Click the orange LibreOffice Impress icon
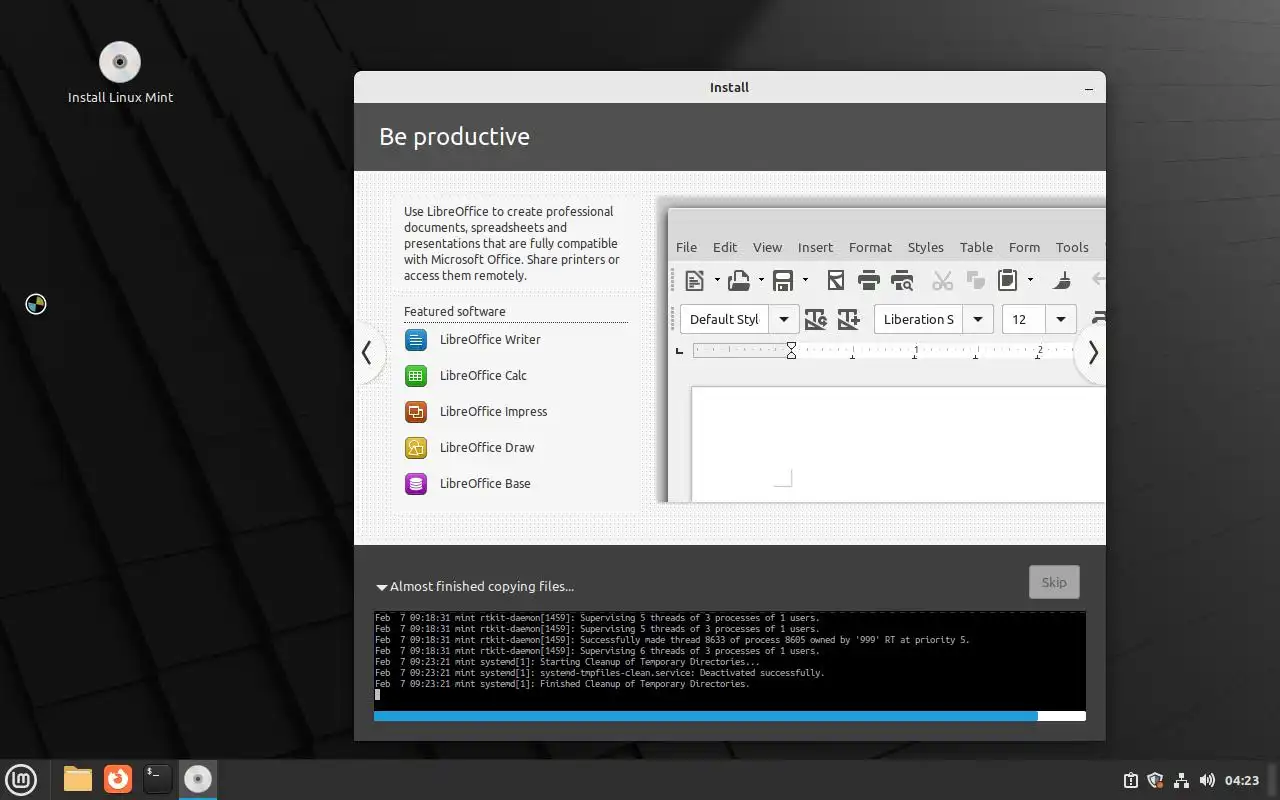 [x=416, y=412]
